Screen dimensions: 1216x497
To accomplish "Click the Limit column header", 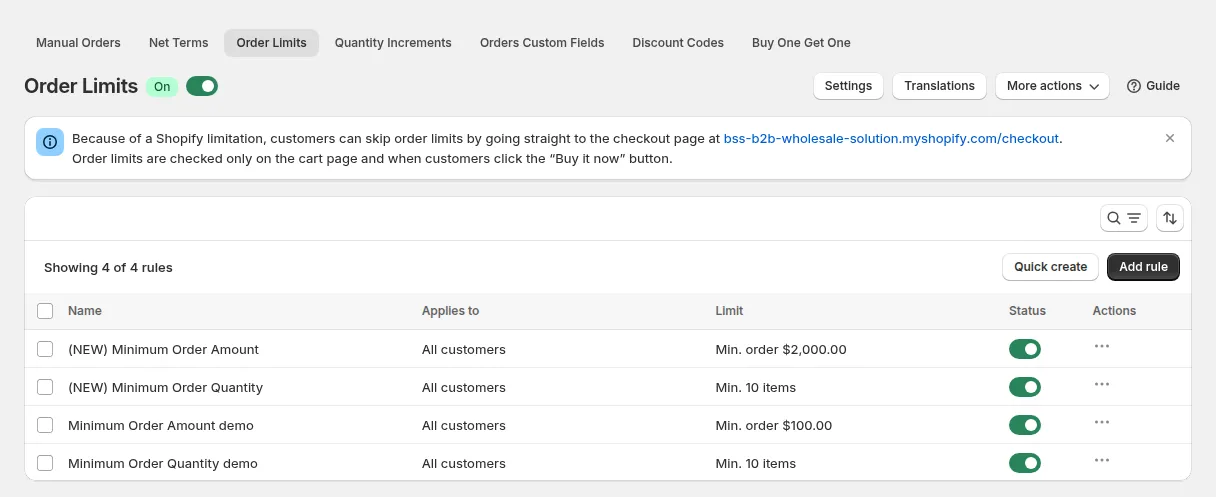I will point(729,311).
